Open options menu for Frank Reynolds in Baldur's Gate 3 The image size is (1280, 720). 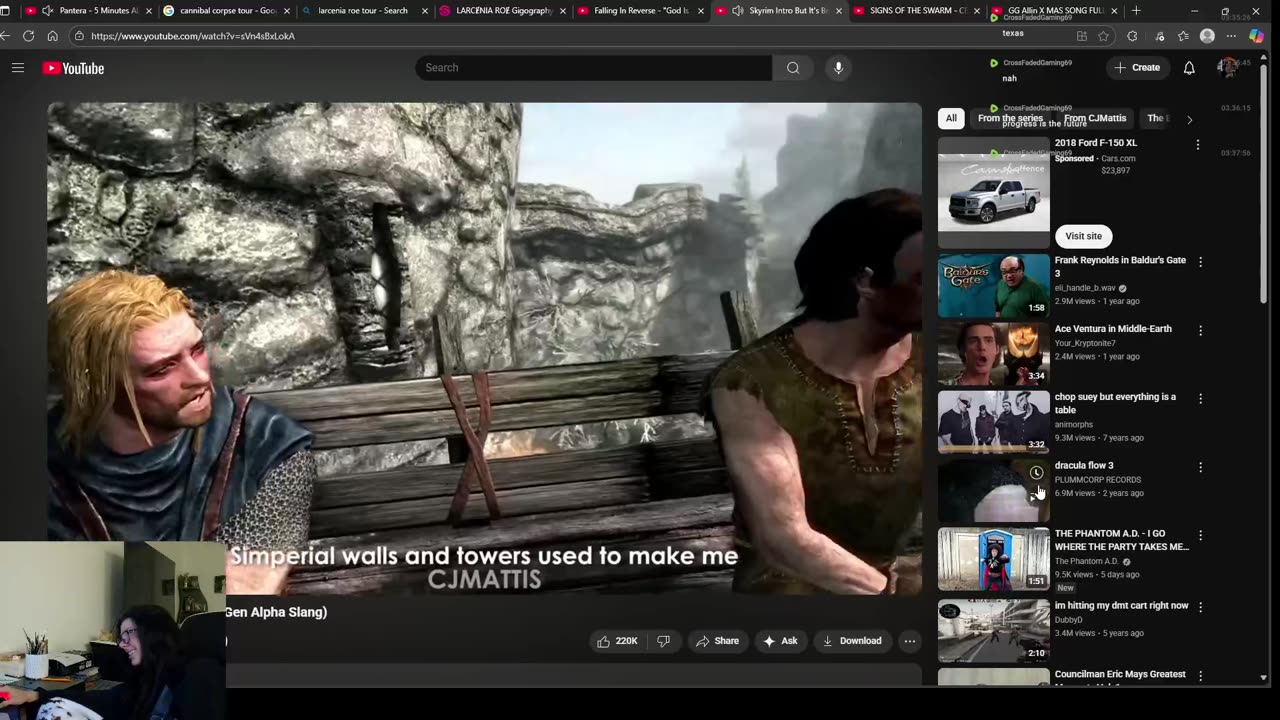1200,262
